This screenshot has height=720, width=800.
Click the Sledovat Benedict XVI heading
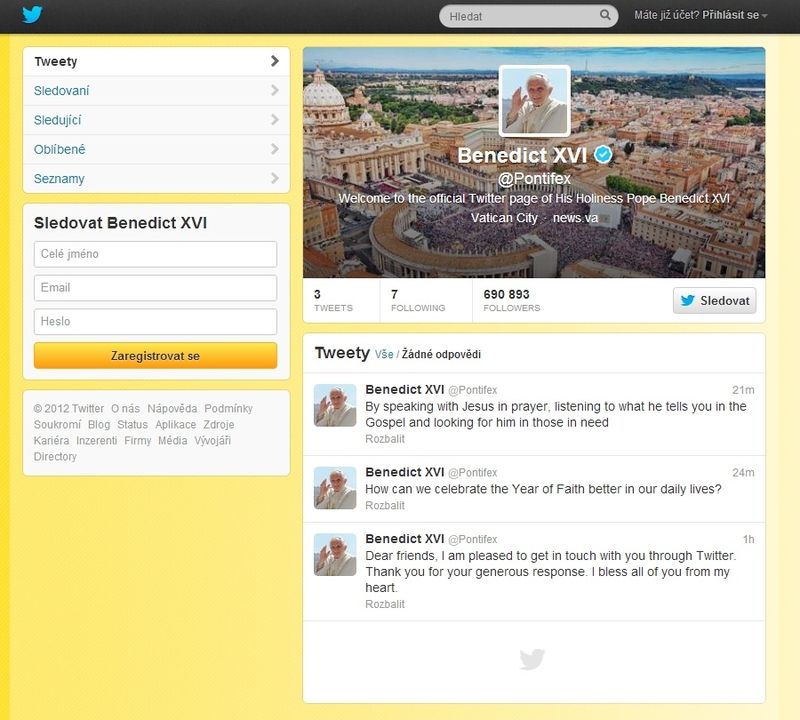click(x=120, y=223)
